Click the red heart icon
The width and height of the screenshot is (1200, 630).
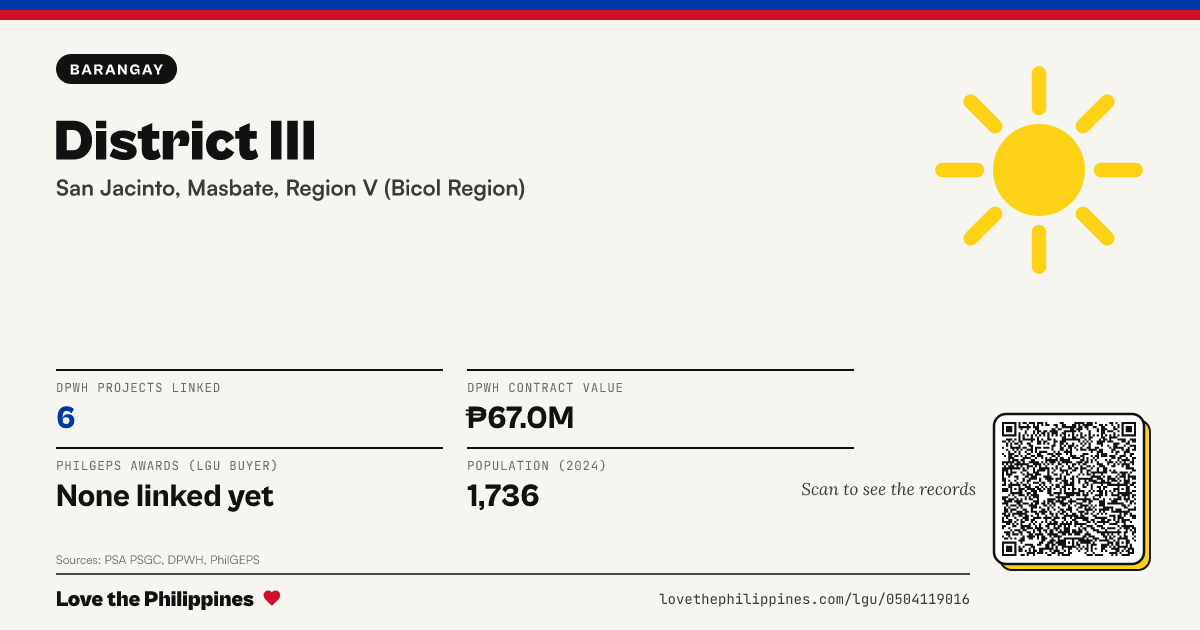pyautogui.click(x=272, y=598)
